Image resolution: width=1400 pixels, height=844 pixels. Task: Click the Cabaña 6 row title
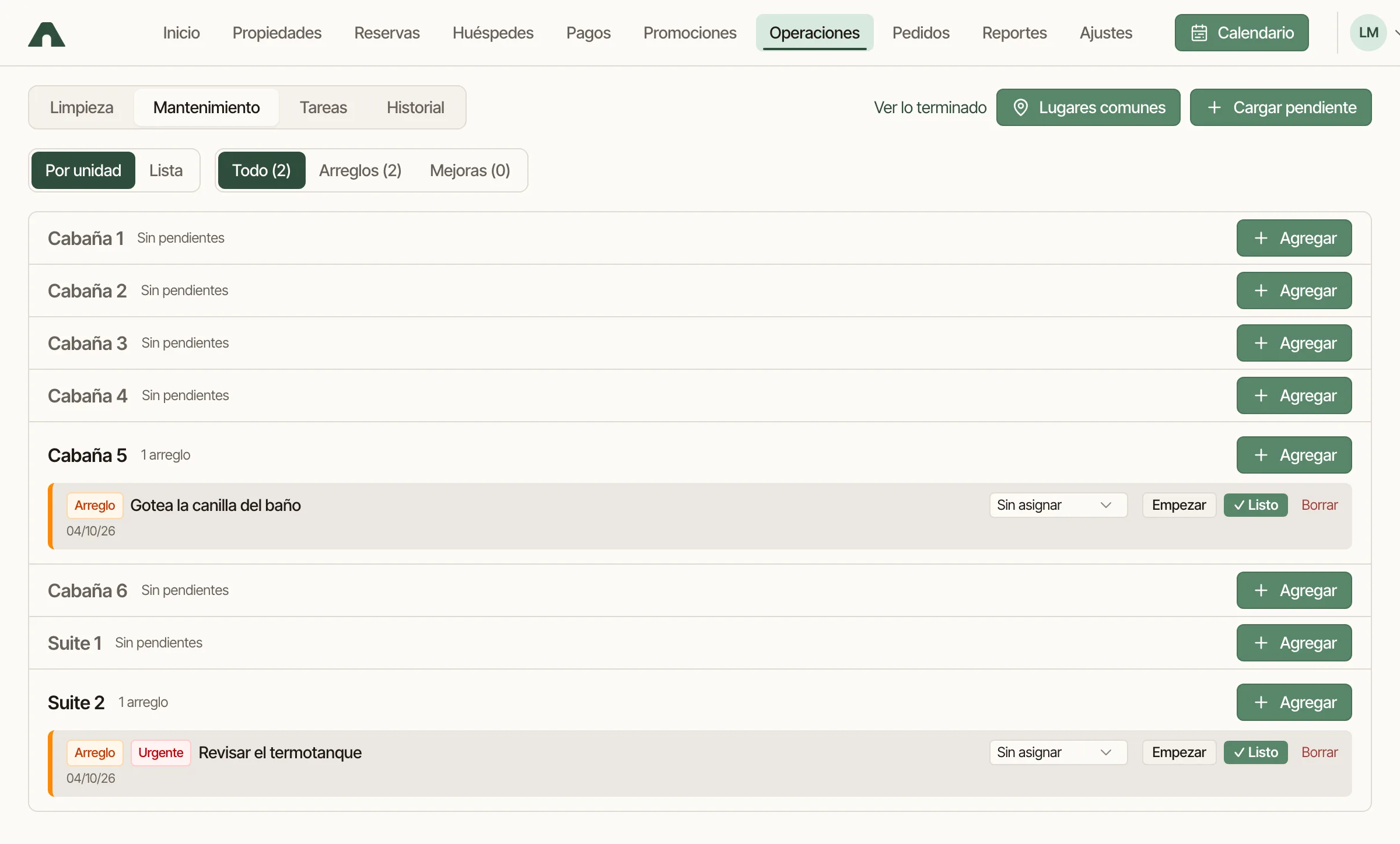[x=87, y=590]
